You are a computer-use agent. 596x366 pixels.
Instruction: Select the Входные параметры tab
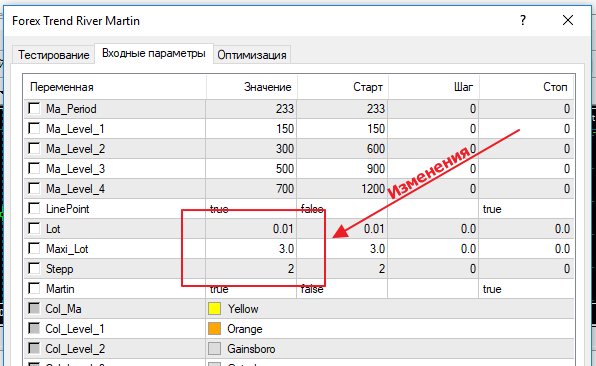tap(154, 53)
